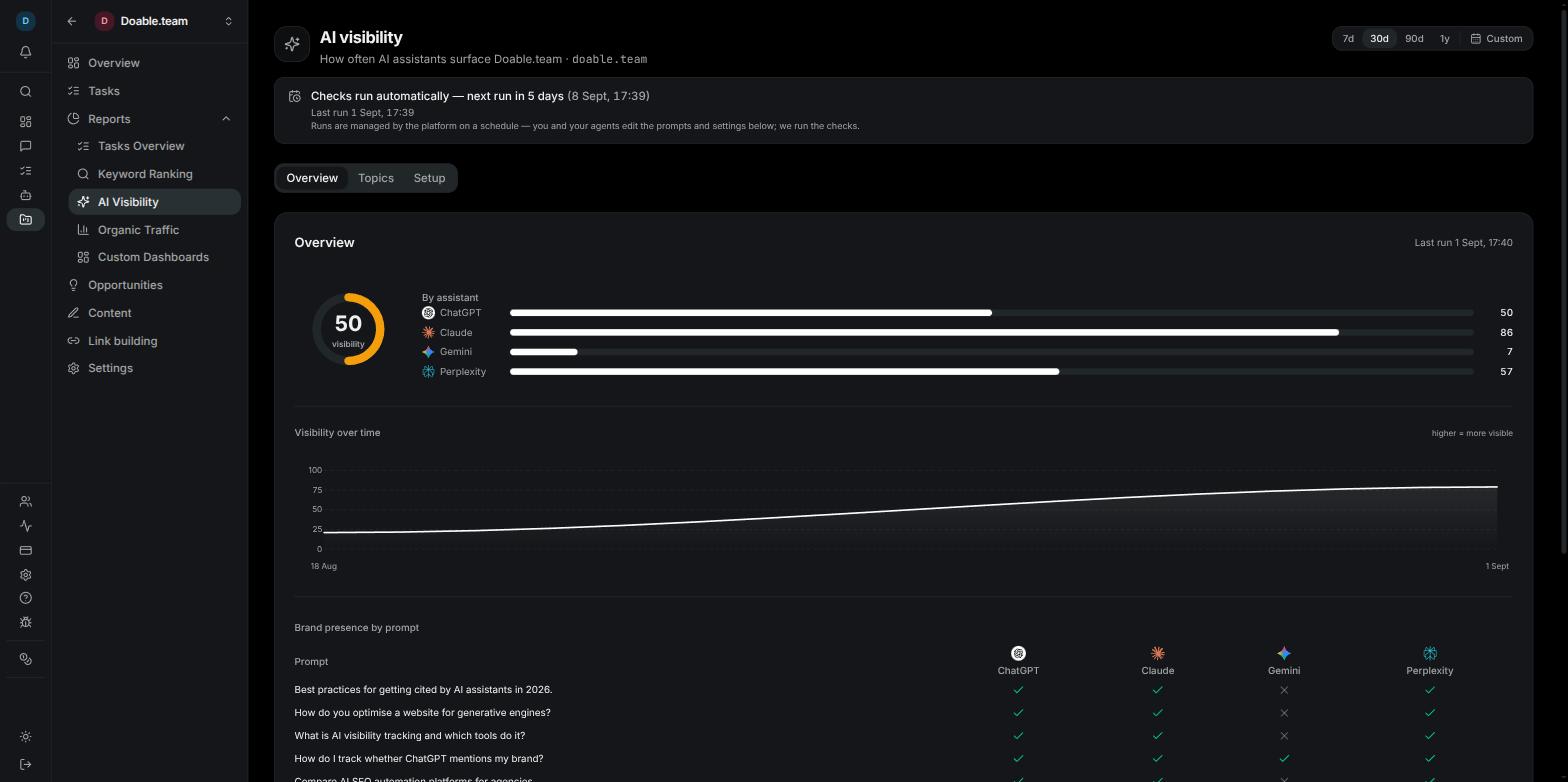The width and height of the screenshot is (1568, 782).
Task: Click the Gemini logo in prompt table header
Action: click(x=1284, y=653)
